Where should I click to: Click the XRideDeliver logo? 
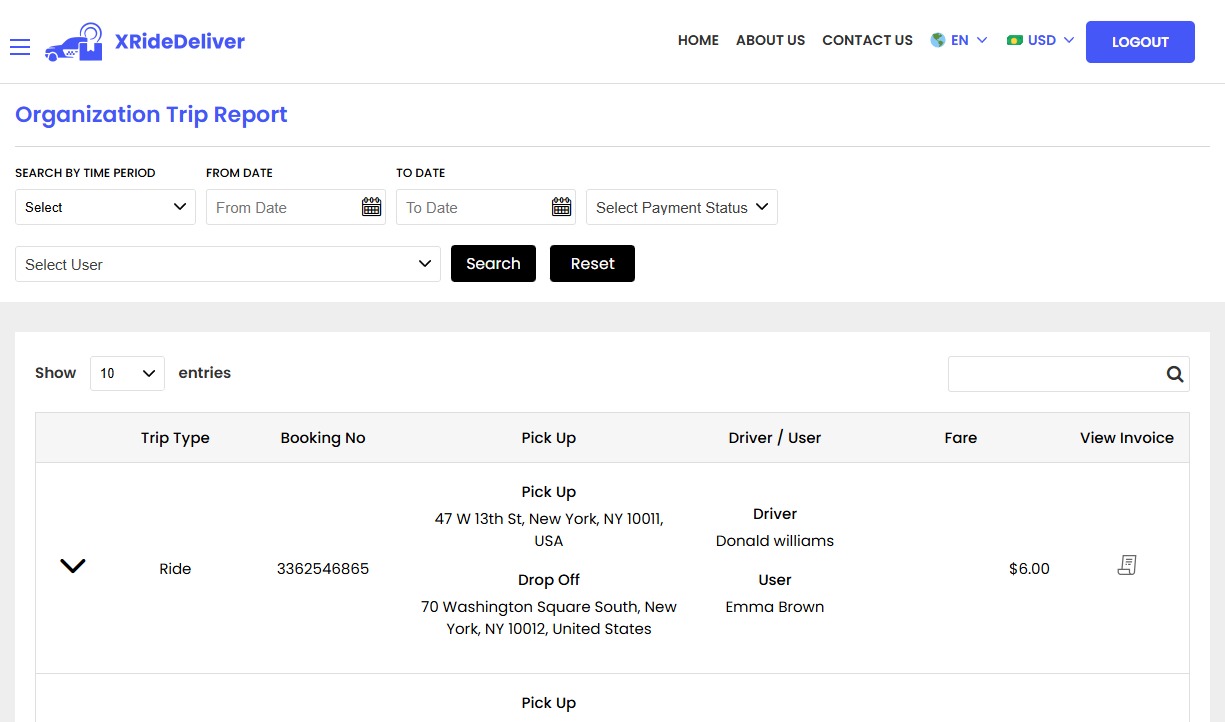pos(145,42)
